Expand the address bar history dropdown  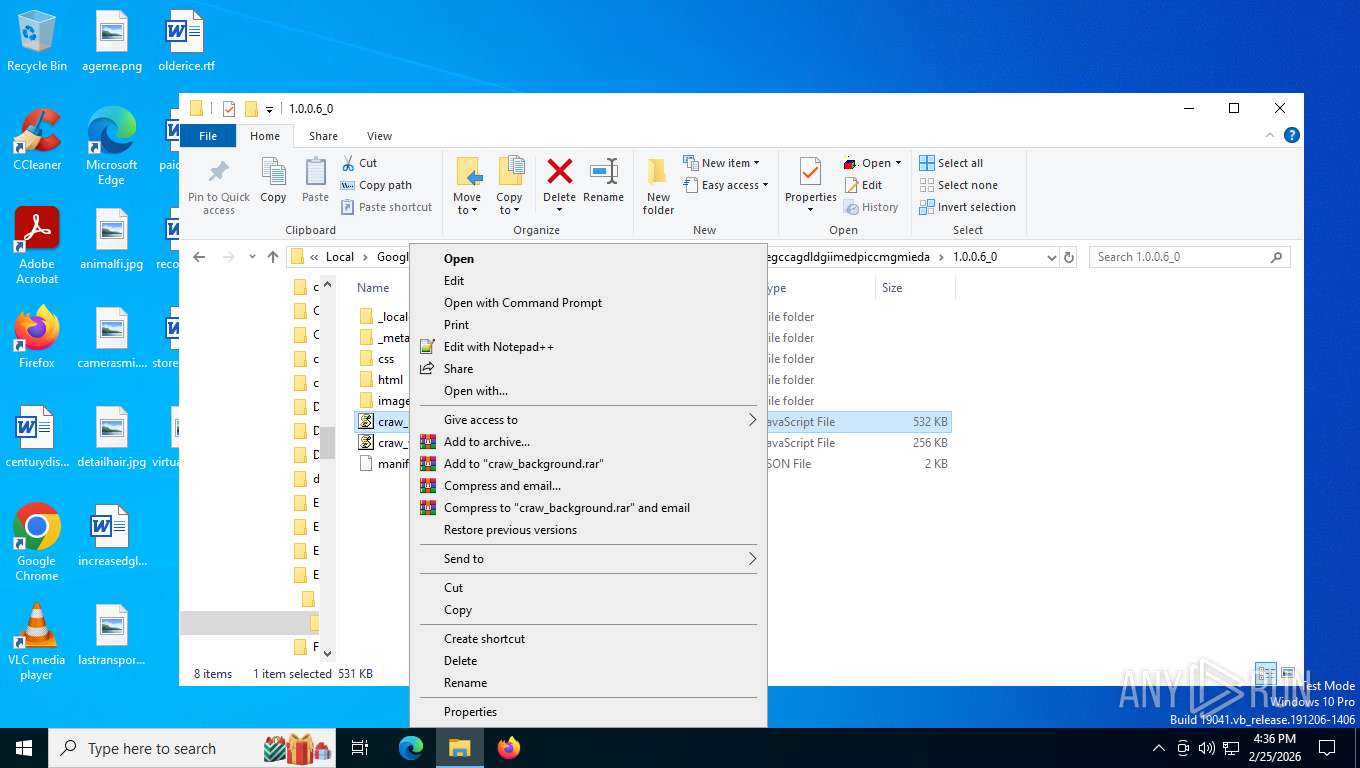pyautogui.click(x=1051, y=257)
